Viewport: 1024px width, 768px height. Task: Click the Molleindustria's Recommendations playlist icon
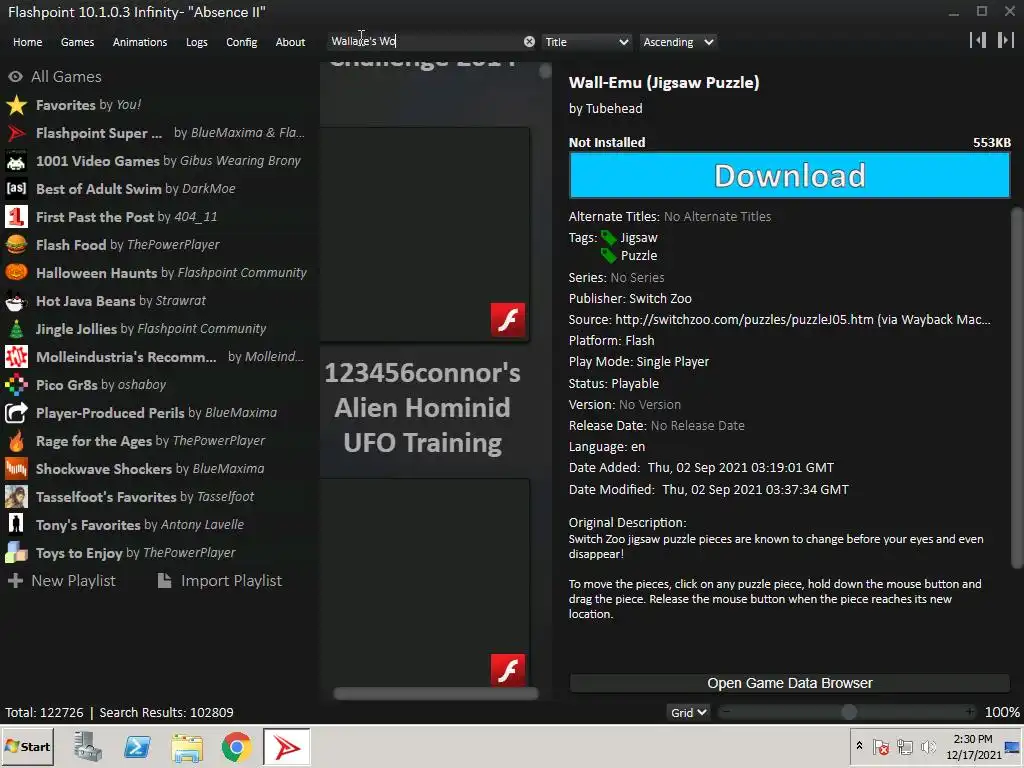[x=16, y=357]
